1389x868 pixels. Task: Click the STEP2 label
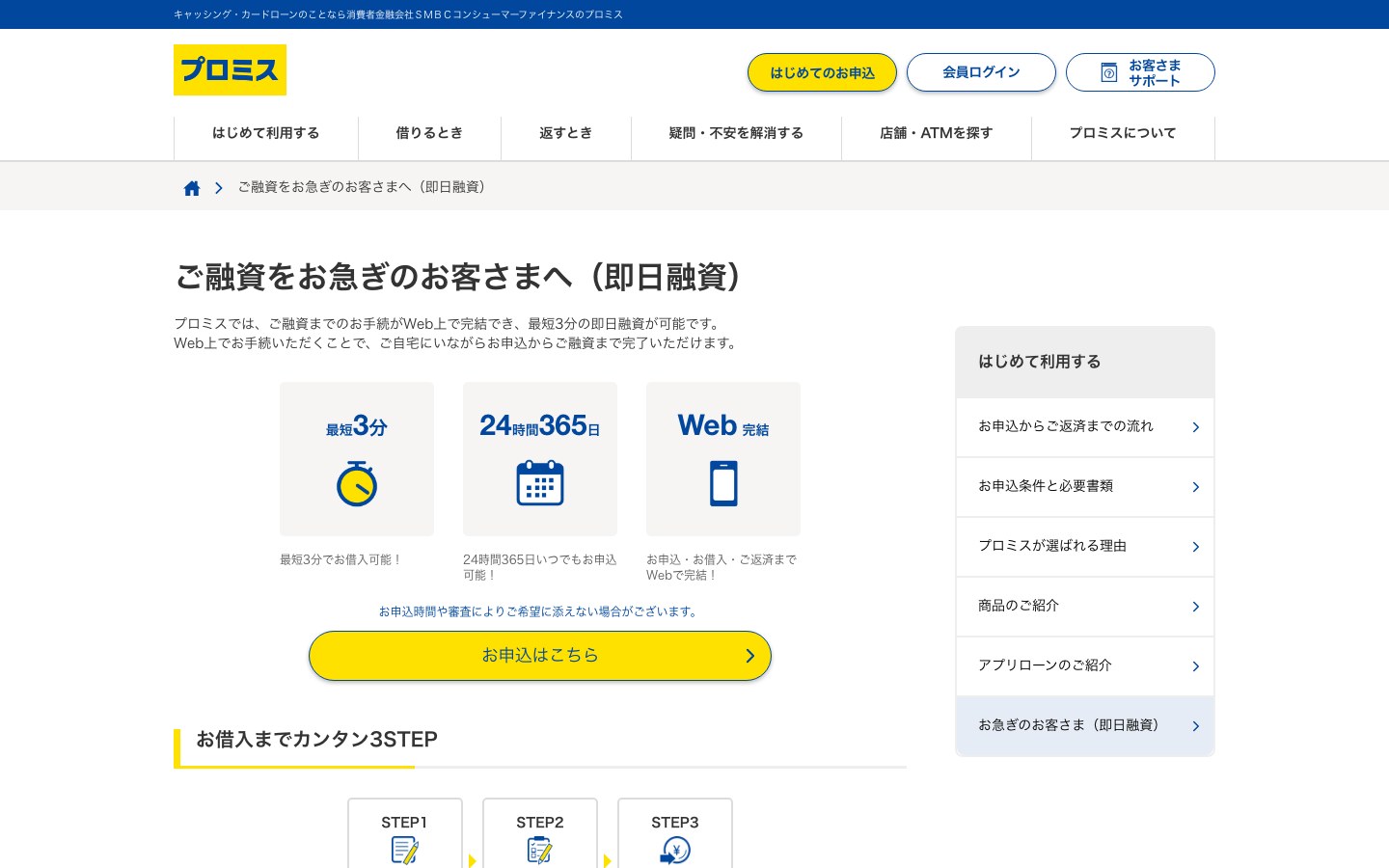tap(540, 823)
